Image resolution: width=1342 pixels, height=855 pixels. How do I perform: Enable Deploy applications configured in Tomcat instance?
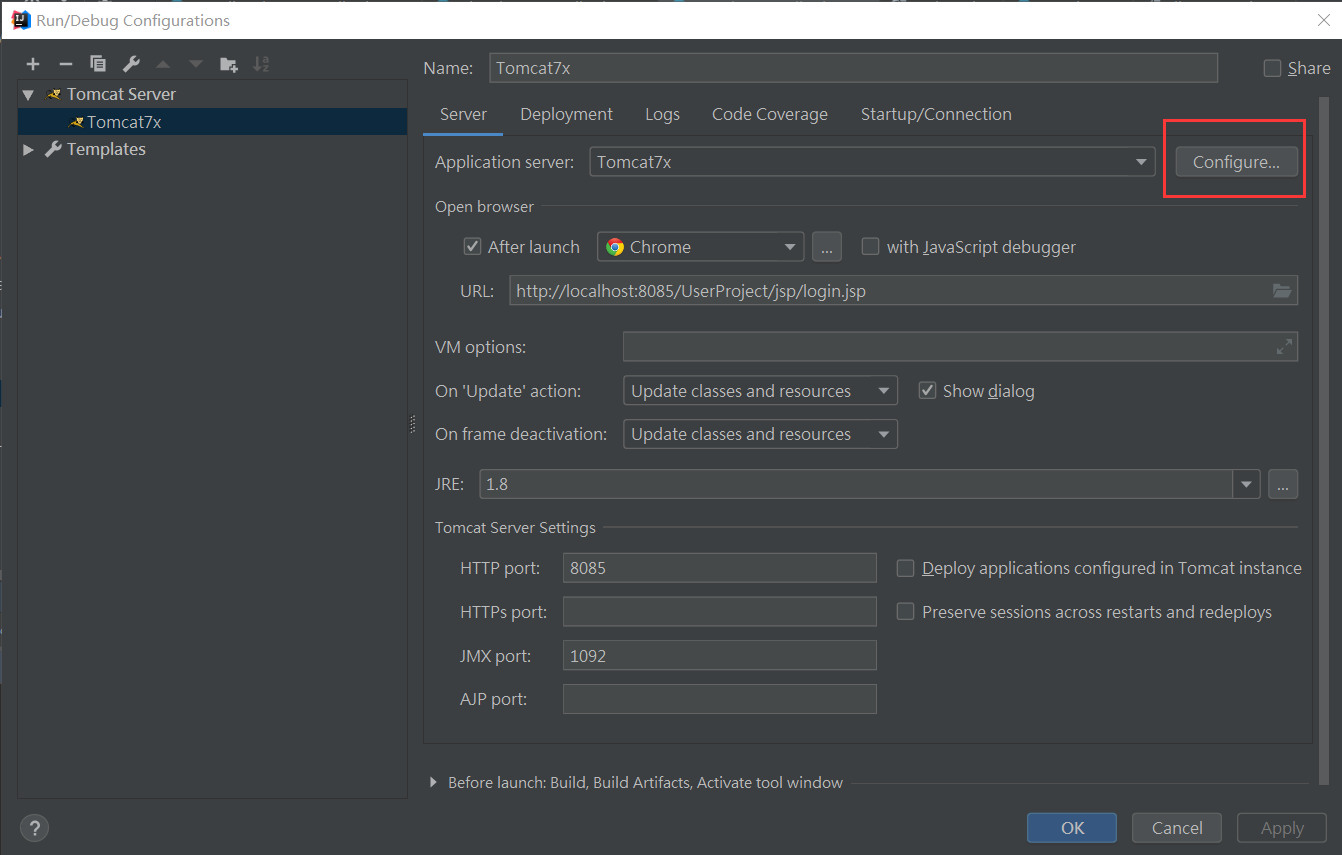(905, 568)
